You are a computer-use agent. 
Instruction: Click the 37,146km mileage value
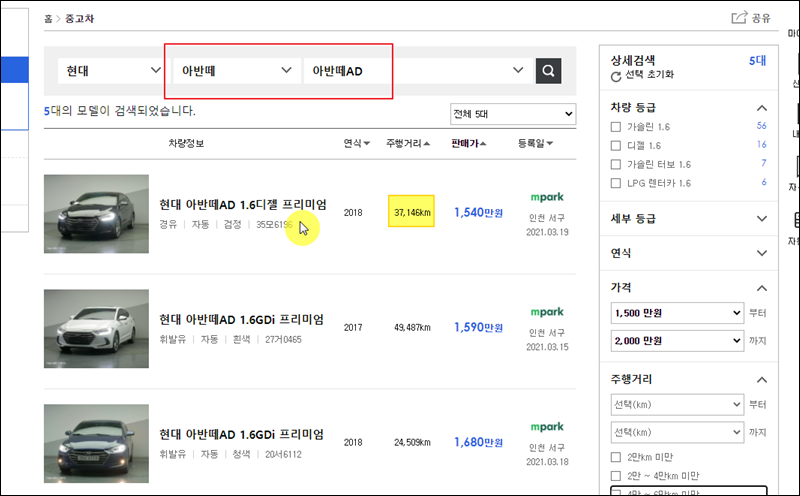(412, 212)
